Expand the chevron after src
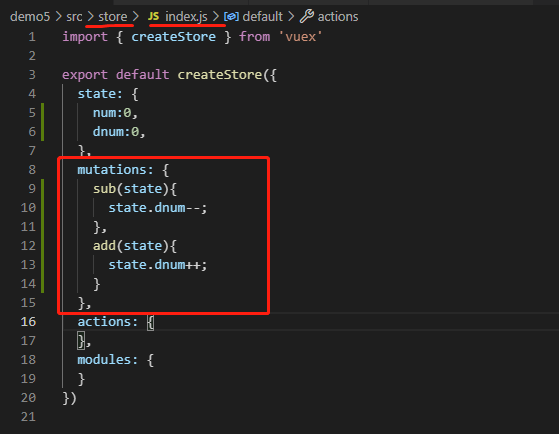The height and width of the screenshot is (434, 559). click(x=91, y=16)
